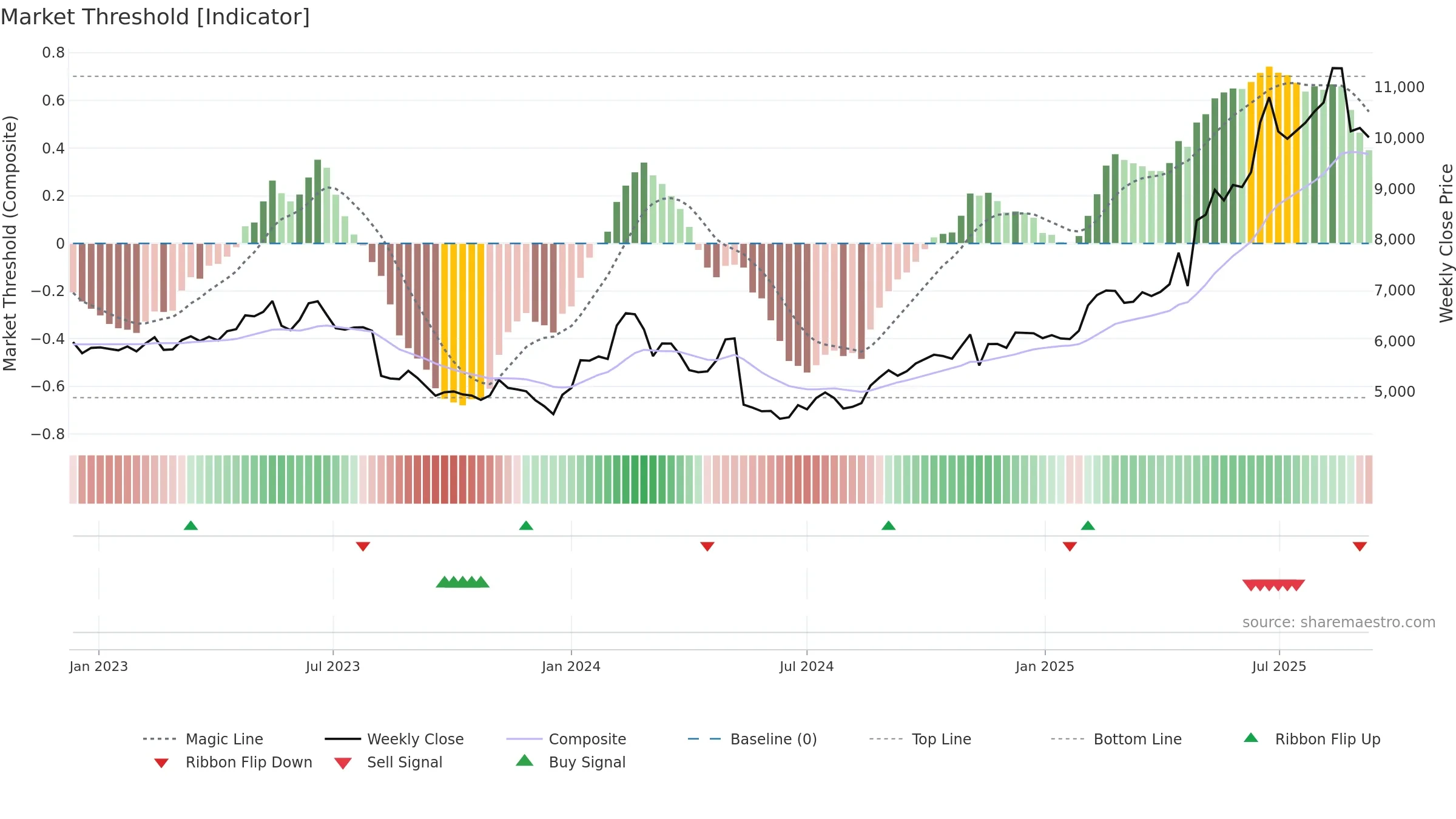Click the red flip-down triangle near January 2025
Screen dimensions: 1456x819
click(1070, 547)
